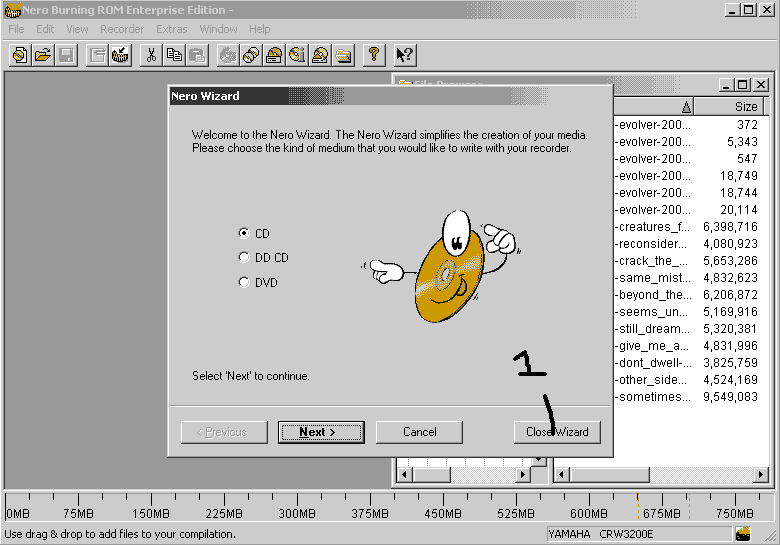Open an existing compilation with folder icon
The width and height of the screenshot is (780, 545).
click(43, 55)
